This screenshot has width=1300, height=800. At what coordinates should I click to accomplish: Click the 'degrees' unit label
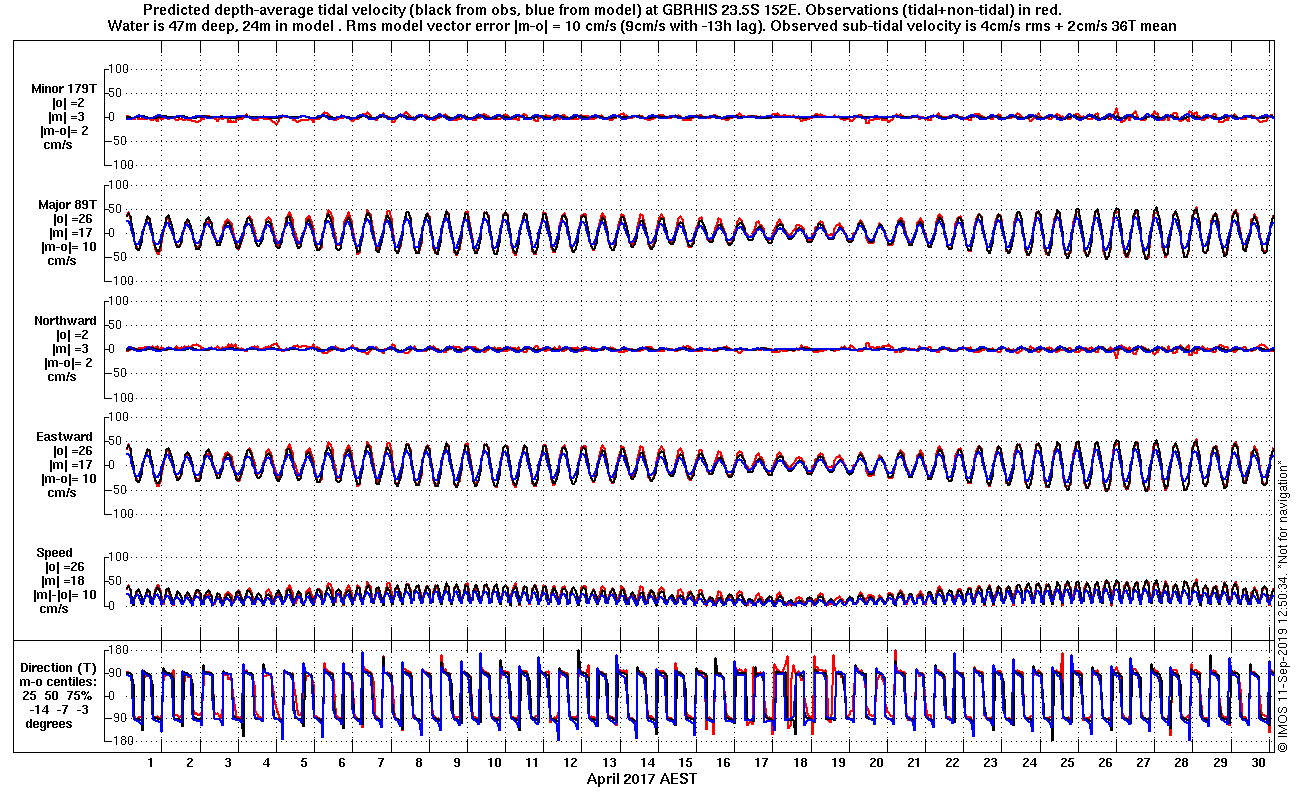point(49,723)
